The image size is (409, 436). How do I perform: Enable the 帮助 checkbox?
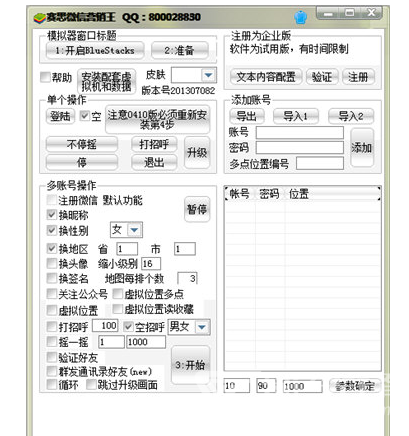click(45, 77)
